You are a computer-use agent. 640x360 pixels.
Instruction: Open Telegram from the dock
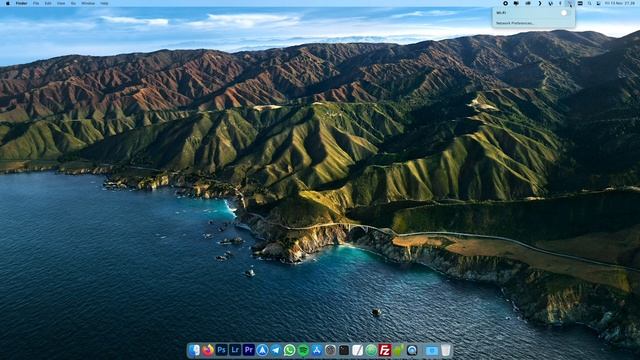coord(276,350)
